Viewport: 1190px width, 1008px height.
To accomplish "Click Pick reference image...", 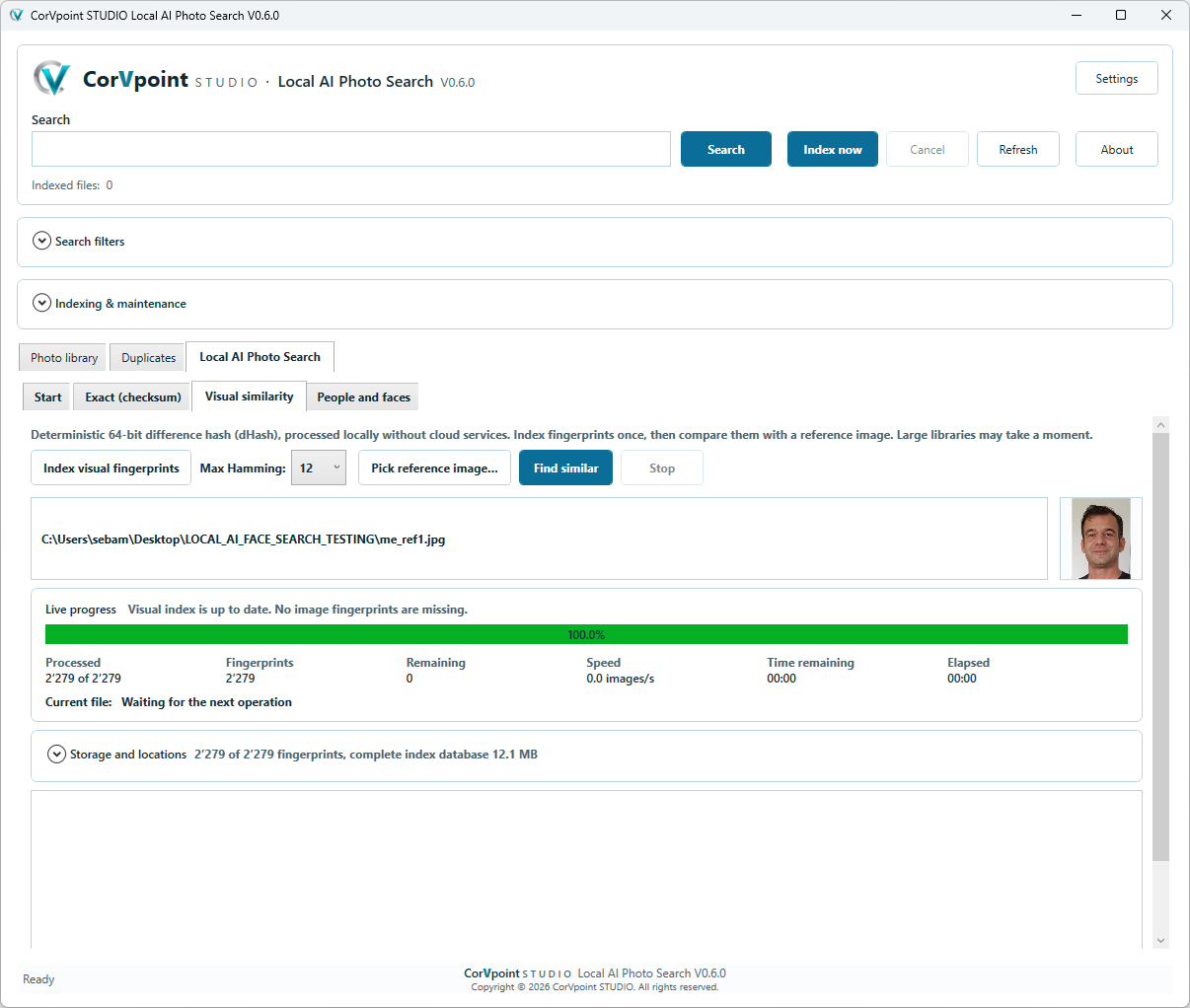I will 434,468.
